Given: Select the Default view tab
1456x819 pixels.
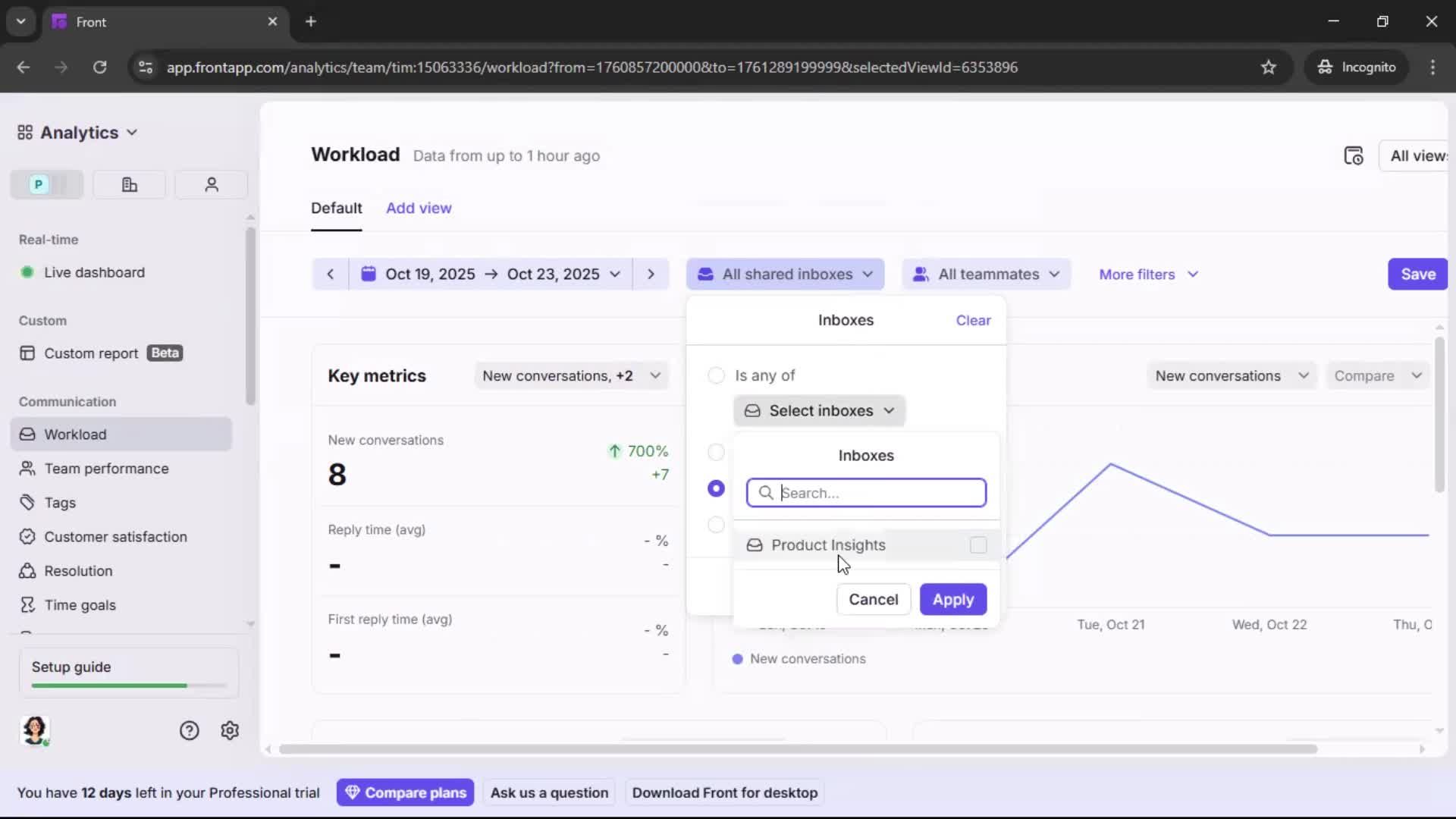Looking at the screenshot, I should (x=337, y=207).
